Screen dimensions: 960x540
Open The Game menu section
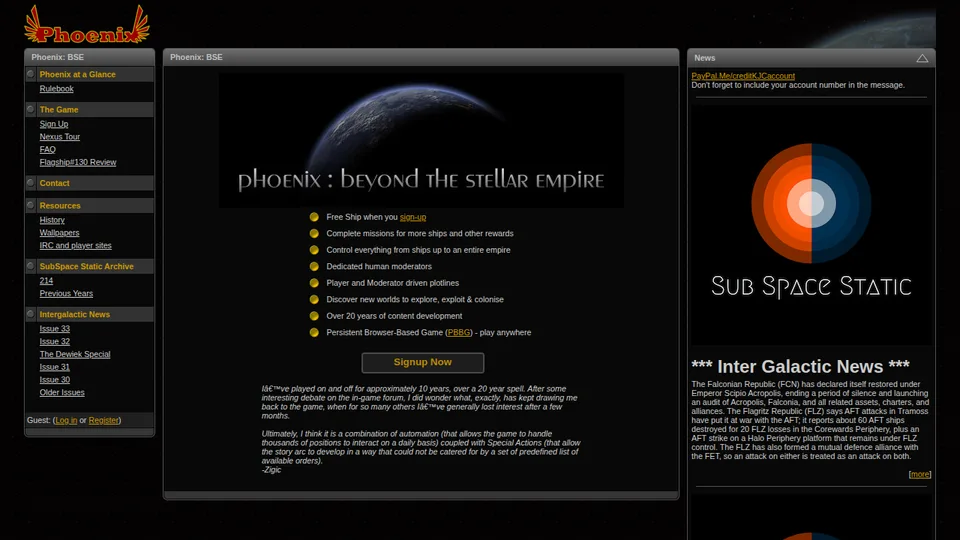click(59, 110)
